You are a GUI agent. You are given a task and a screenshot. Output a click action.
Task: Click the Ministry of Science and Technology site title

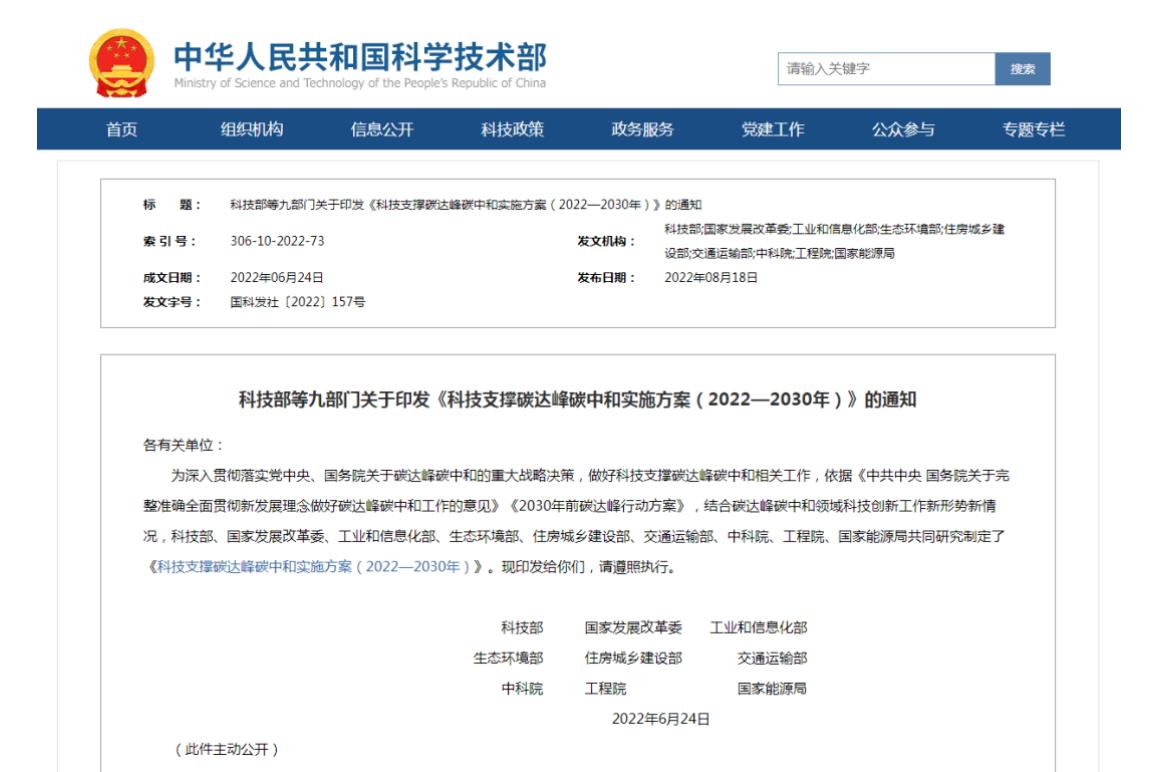360,65
